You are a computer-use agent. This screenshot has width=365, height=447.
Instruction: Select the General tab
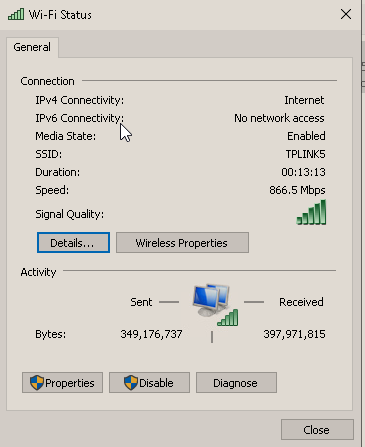coord(32,47)
